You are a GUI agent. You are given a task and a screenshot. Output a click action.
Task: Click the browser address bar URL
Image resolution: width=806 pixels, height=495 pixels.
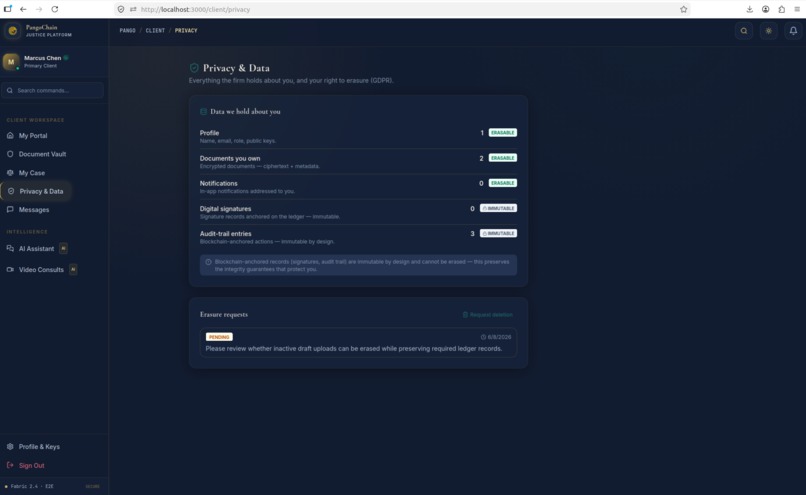click(195, 9)
